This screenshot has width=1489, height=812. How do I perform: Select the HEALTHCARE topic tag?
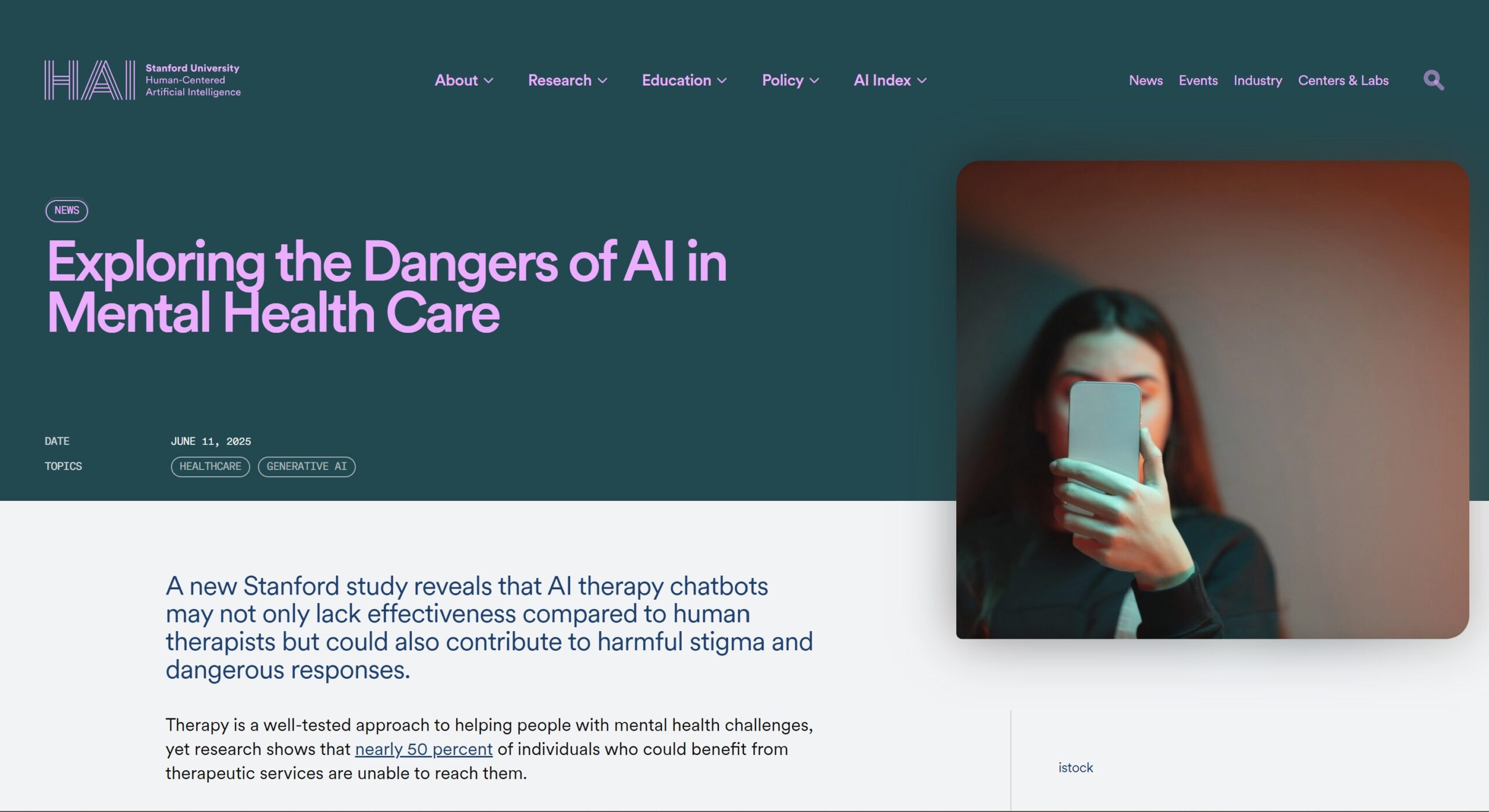(210, 466)
